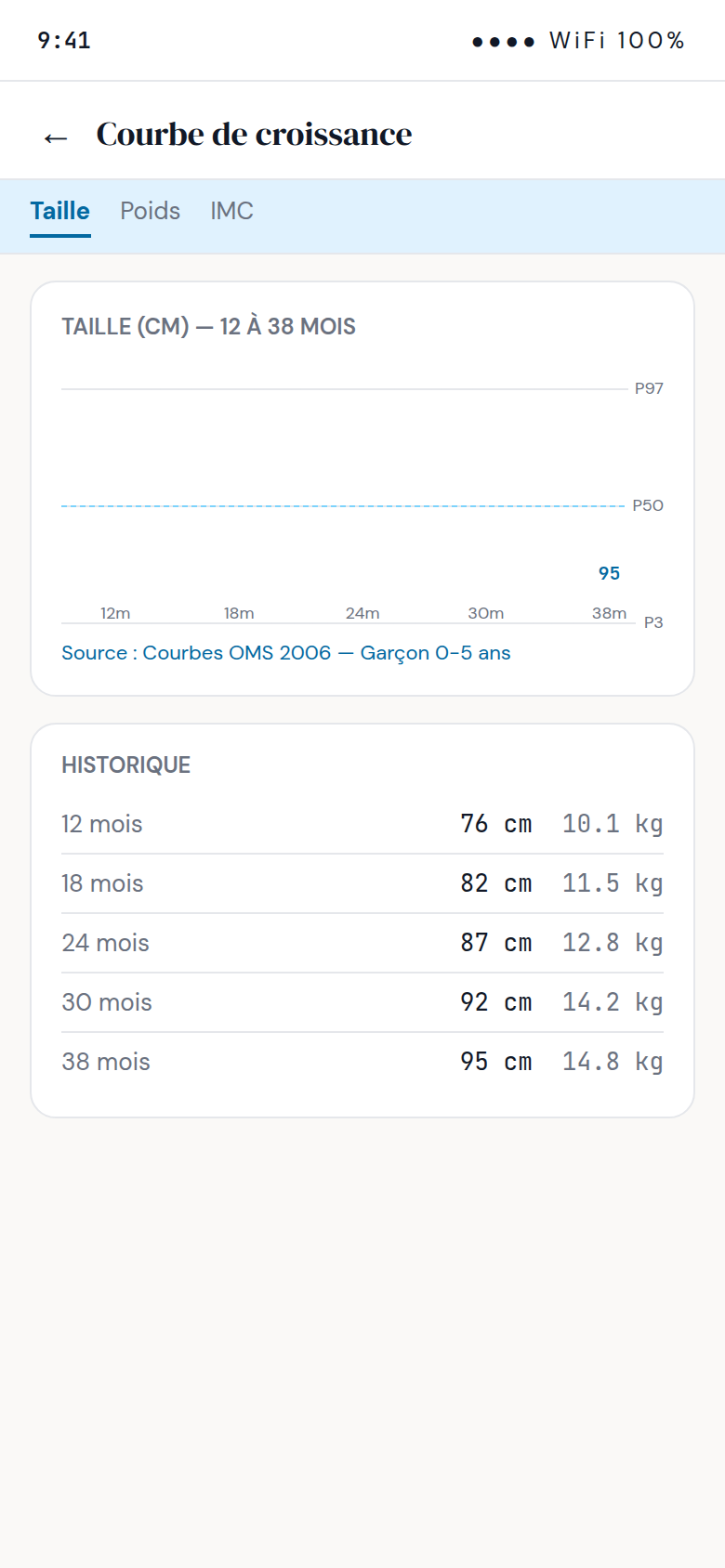Image resolution: width=725 pixels, height=1568 pixels.
Task: Open the Courbes OMS 2006 source link
Action: point(286,653)
